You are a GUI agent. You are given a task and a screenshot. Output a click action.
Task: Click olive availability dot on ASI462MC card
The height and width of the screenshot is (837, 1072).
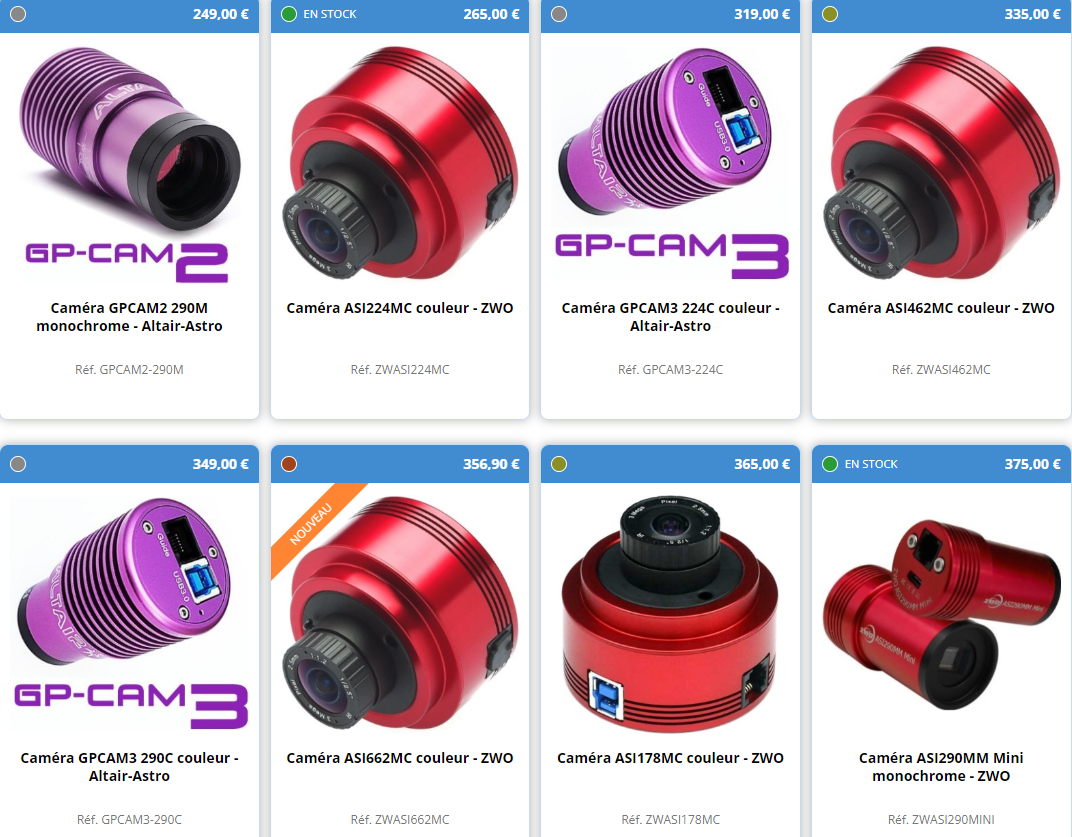[x=830, y=14]
